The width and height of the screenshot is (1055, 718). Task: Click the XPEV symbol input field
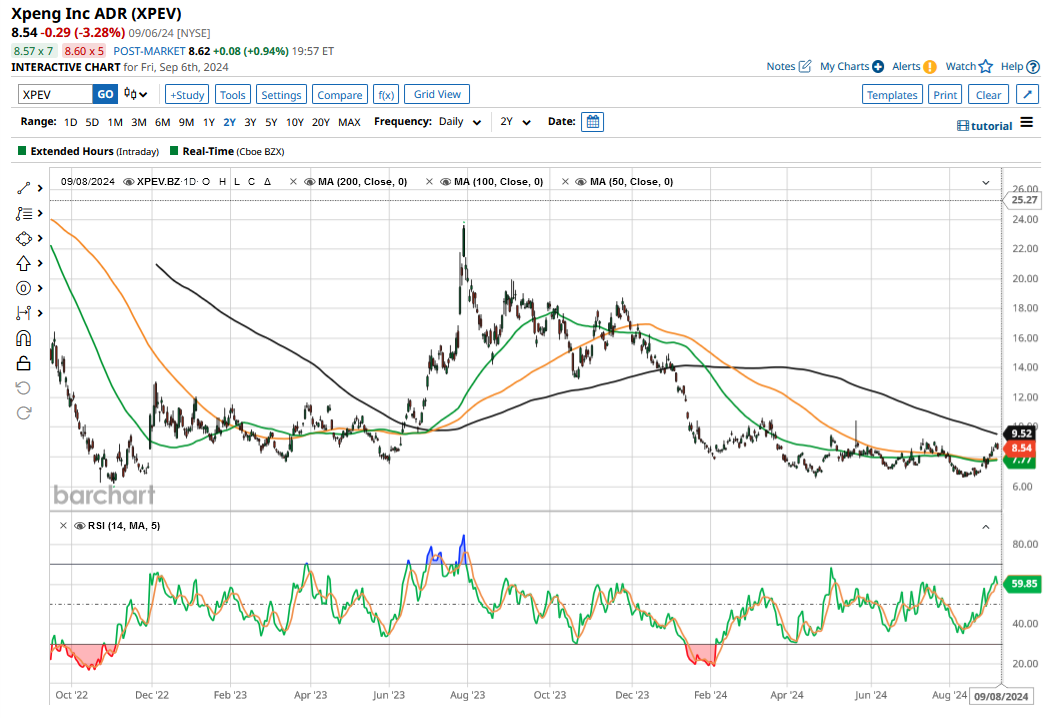(55, 94)
